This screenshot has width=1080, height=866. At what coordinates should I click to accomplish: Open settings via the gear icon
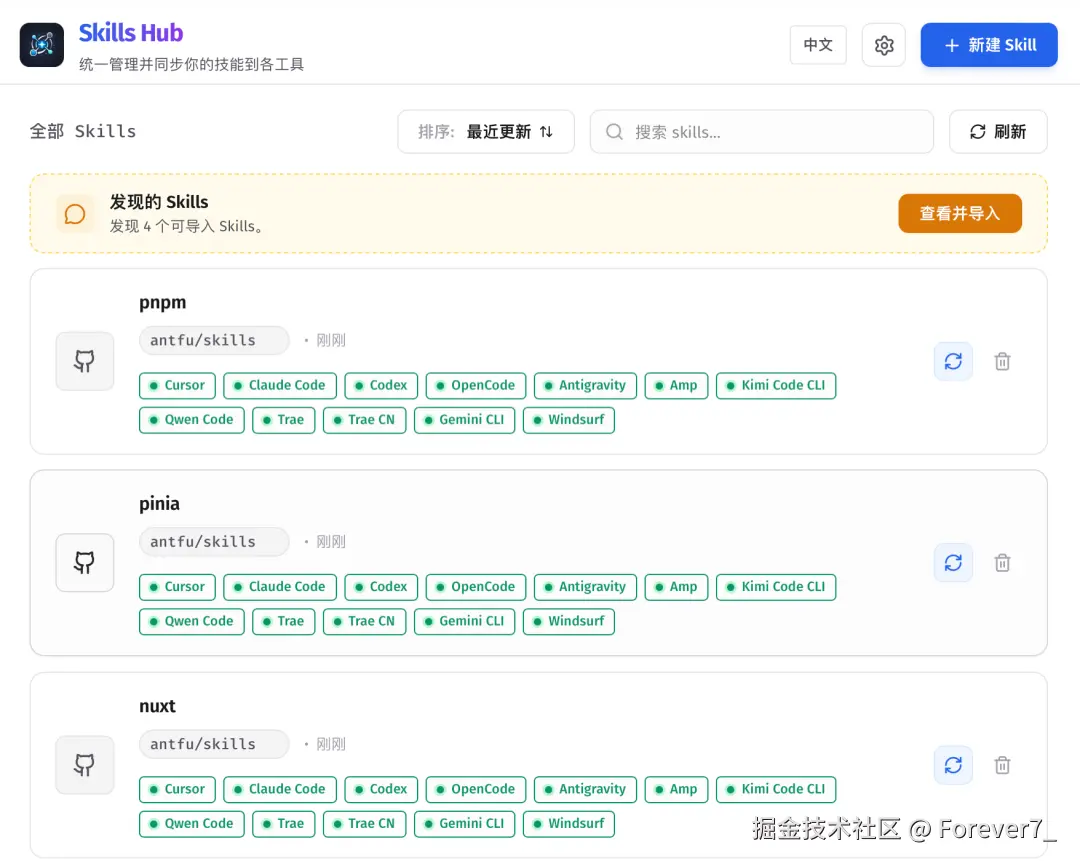(x=884, y=45)
